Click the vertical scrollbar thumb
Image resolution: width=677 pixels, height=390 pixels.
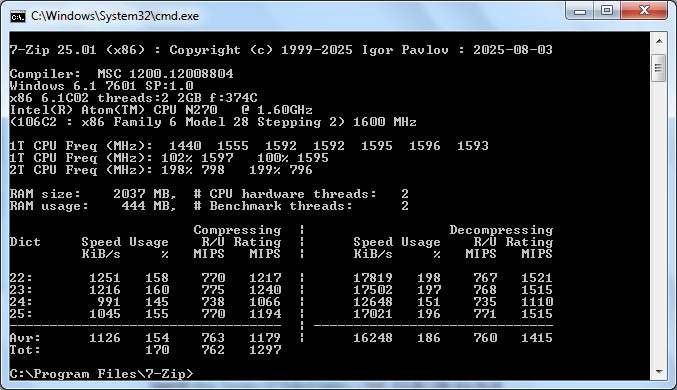pyautogui.click(x=658, y=68)
